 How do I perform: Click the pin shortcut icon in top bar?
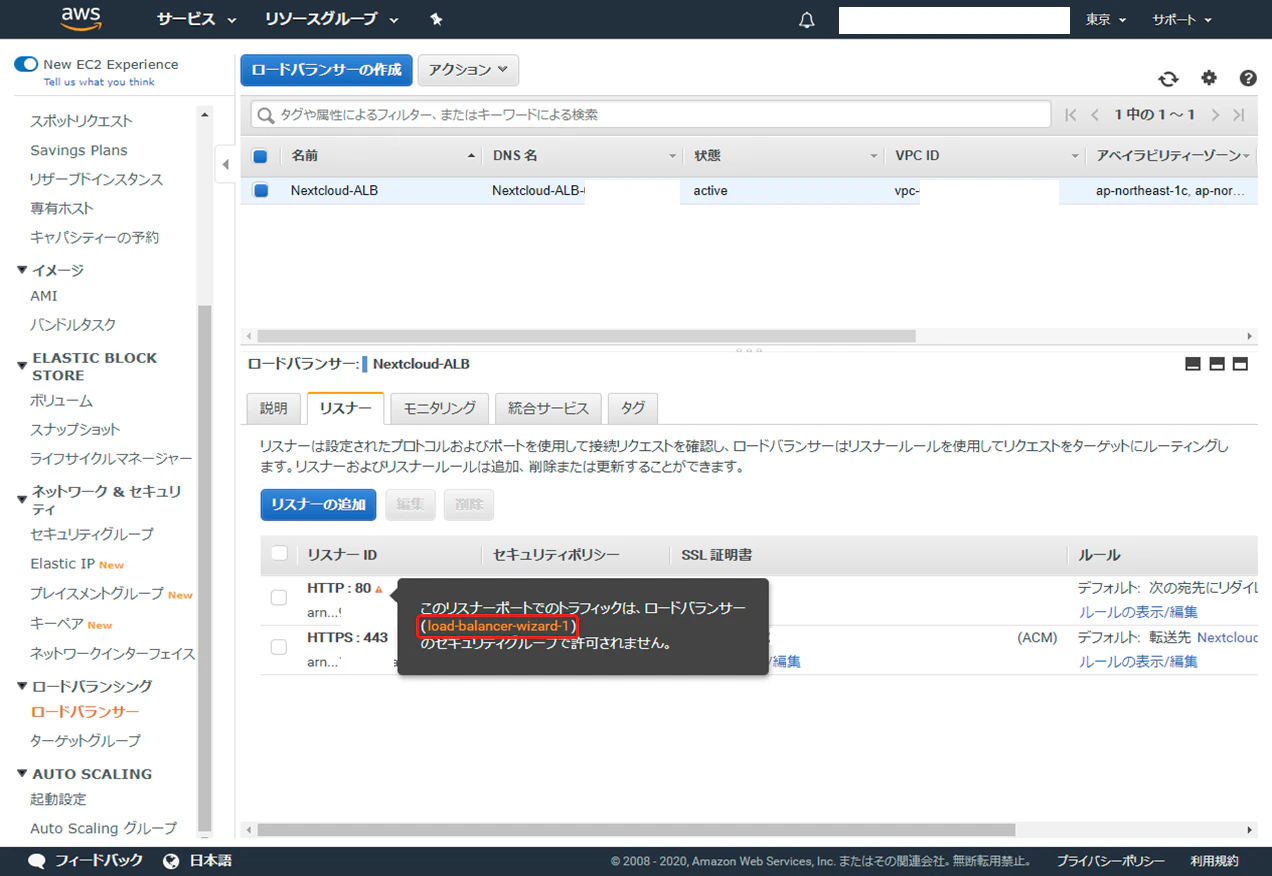tap(436, 20)
